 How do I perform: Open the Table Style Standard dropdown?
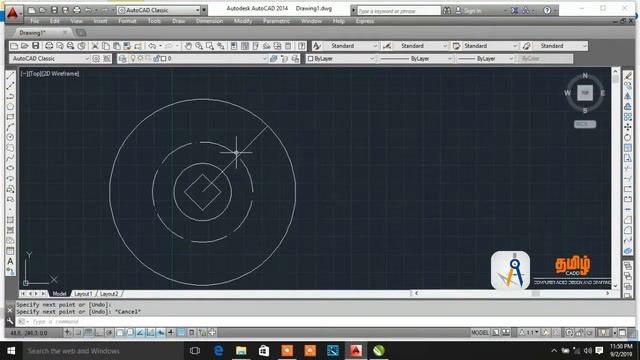(x=490, y=46)
